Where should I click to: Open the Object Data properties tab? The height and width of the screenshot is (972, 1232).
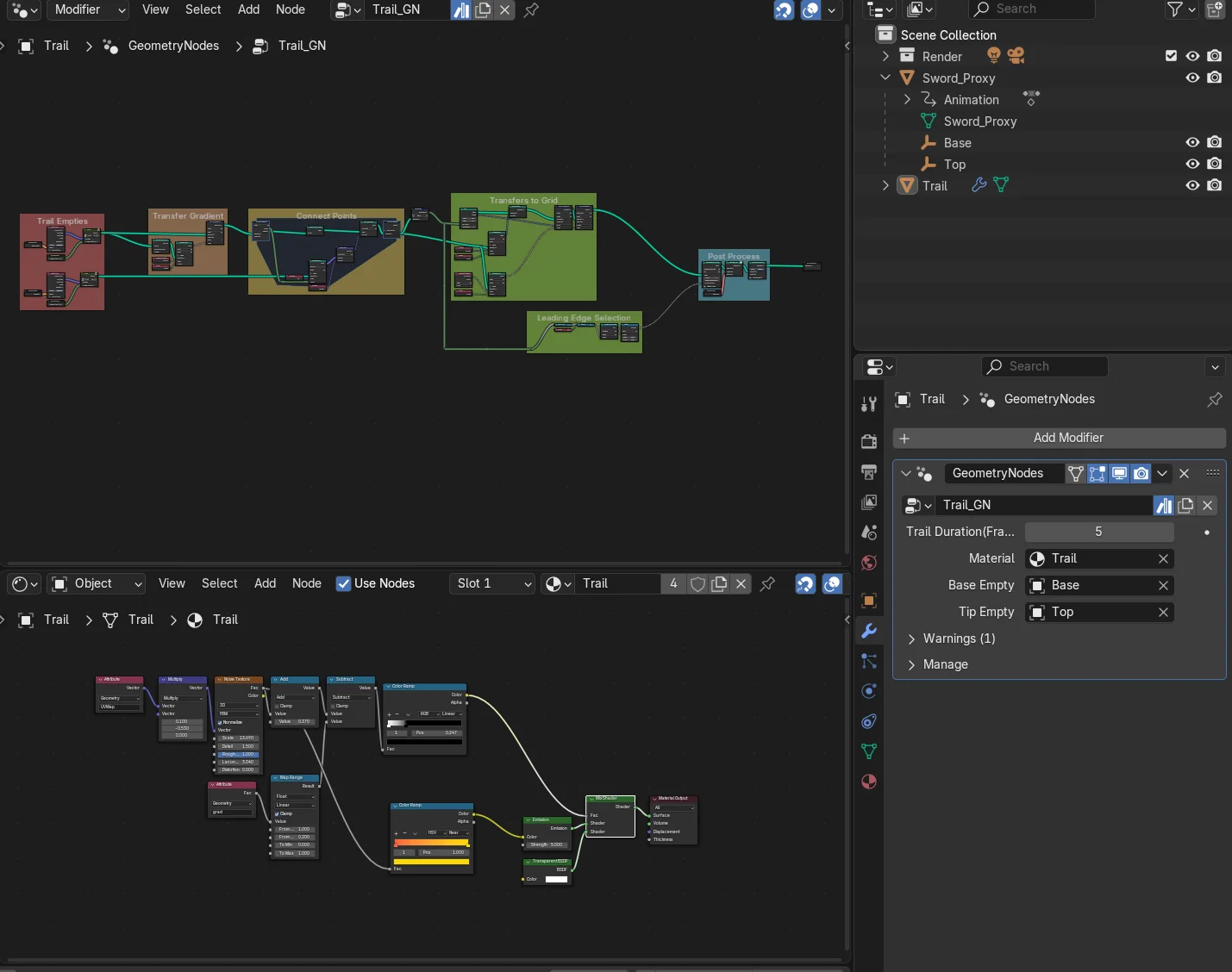tap(869, 751)
